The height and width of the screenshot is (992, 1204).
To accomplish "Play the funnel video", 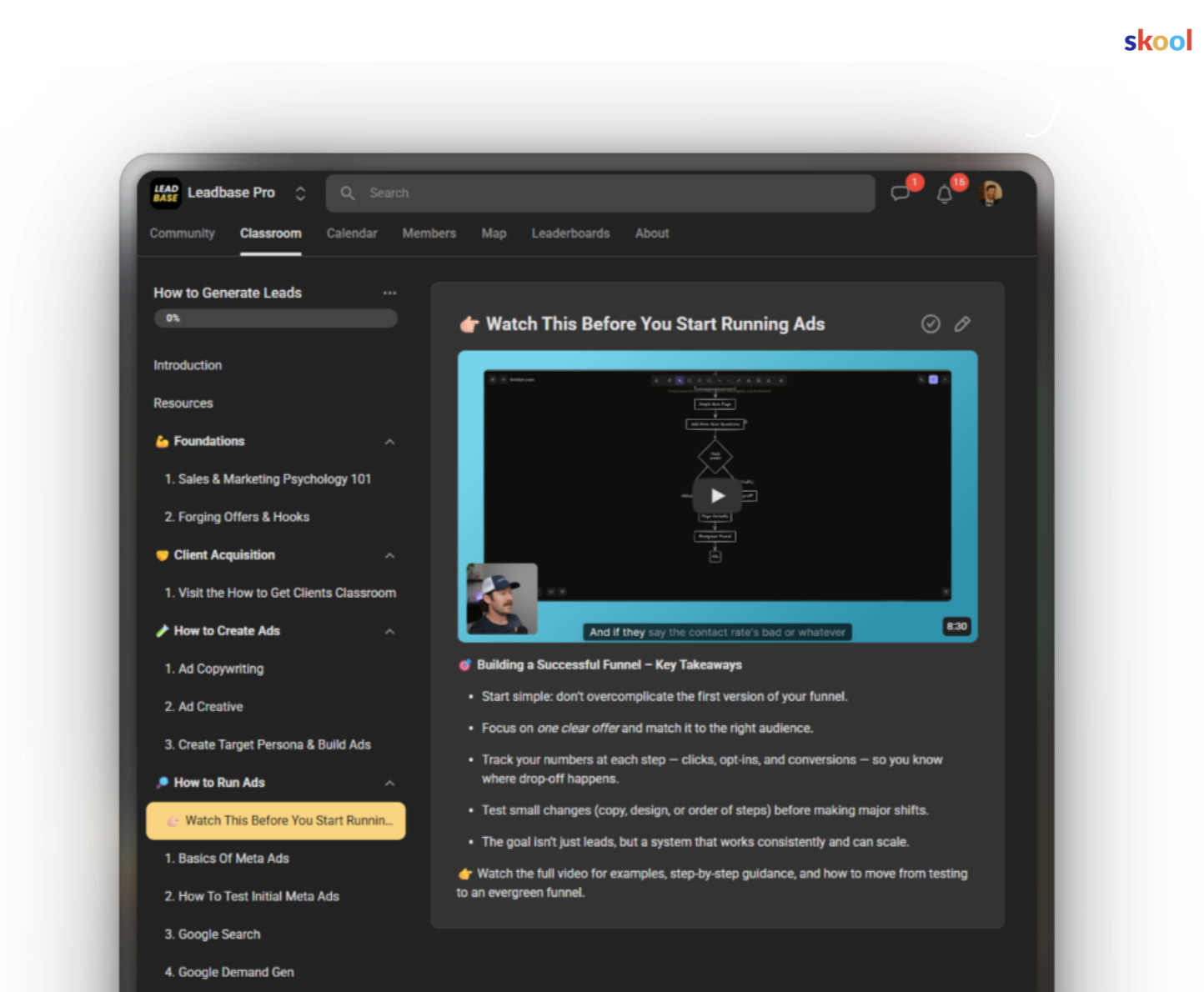I will pos(716,495).
